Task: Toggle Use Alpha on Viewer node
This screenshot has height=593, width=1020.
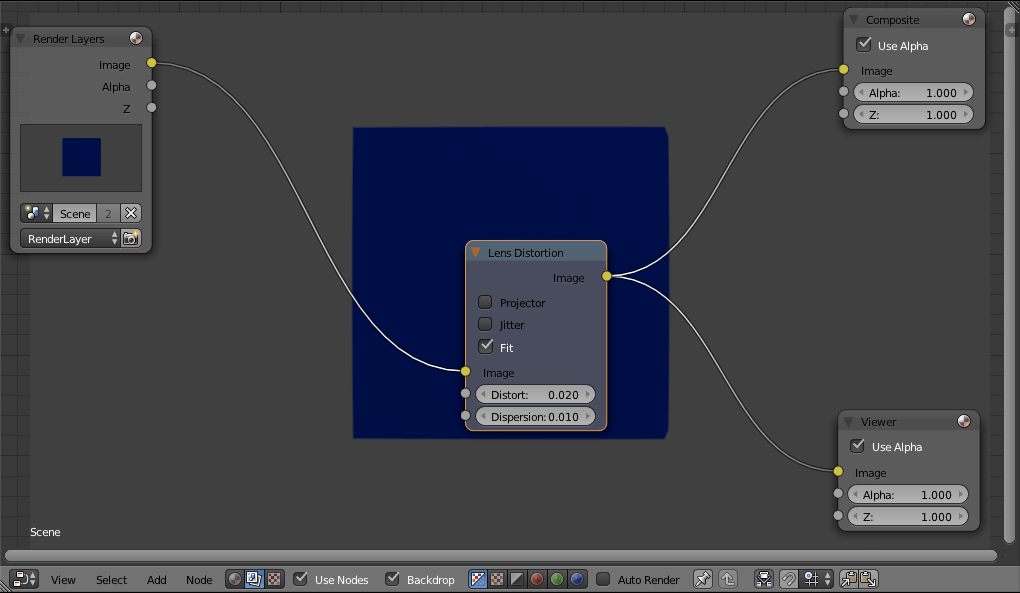Action: [857, 446]
